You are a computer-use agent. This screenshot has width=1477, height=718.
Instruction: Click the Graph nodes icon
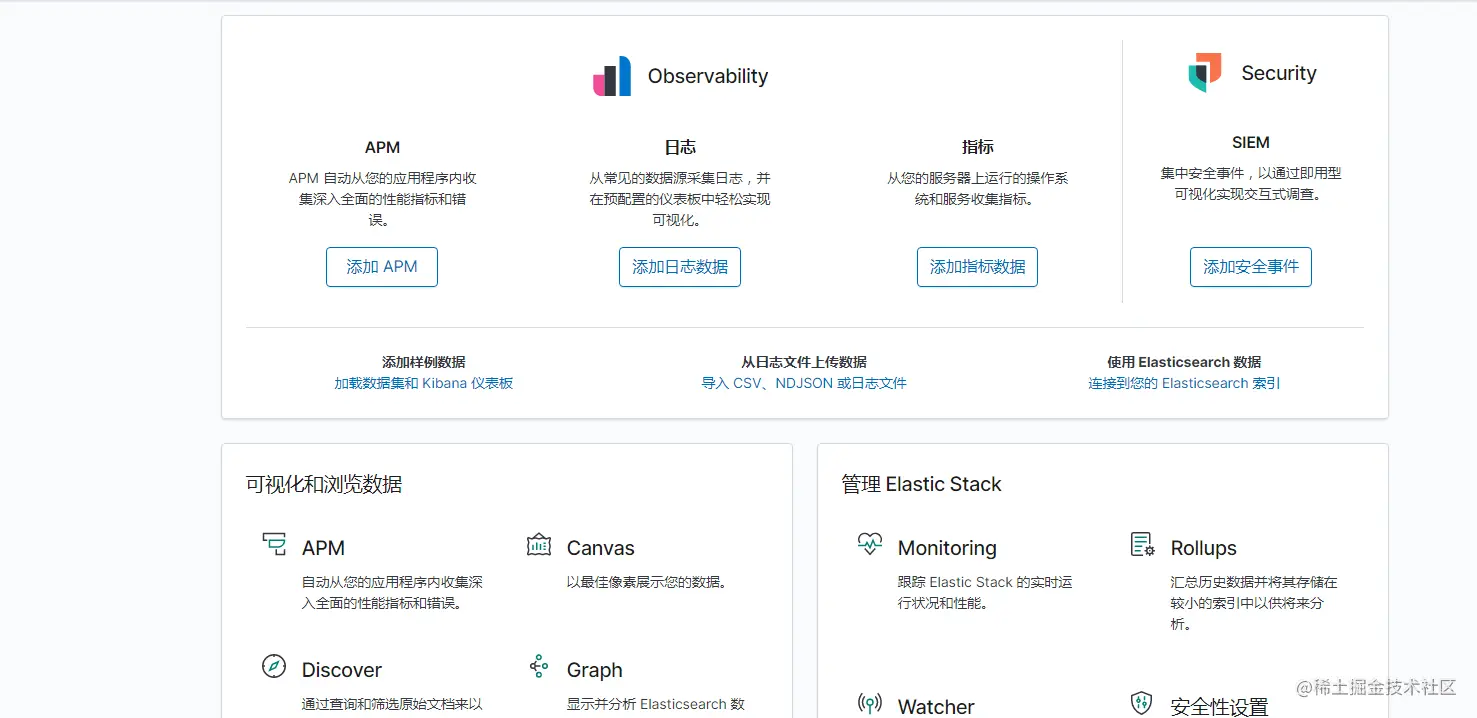539,666
